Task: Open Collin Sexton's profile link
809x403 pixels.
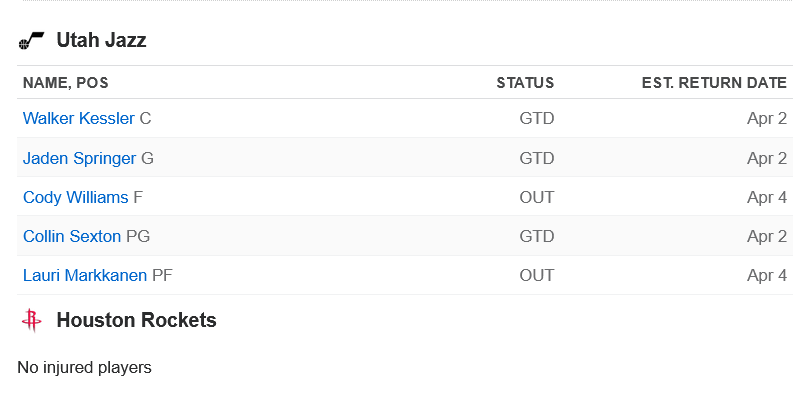Action: tap(72, 236)
